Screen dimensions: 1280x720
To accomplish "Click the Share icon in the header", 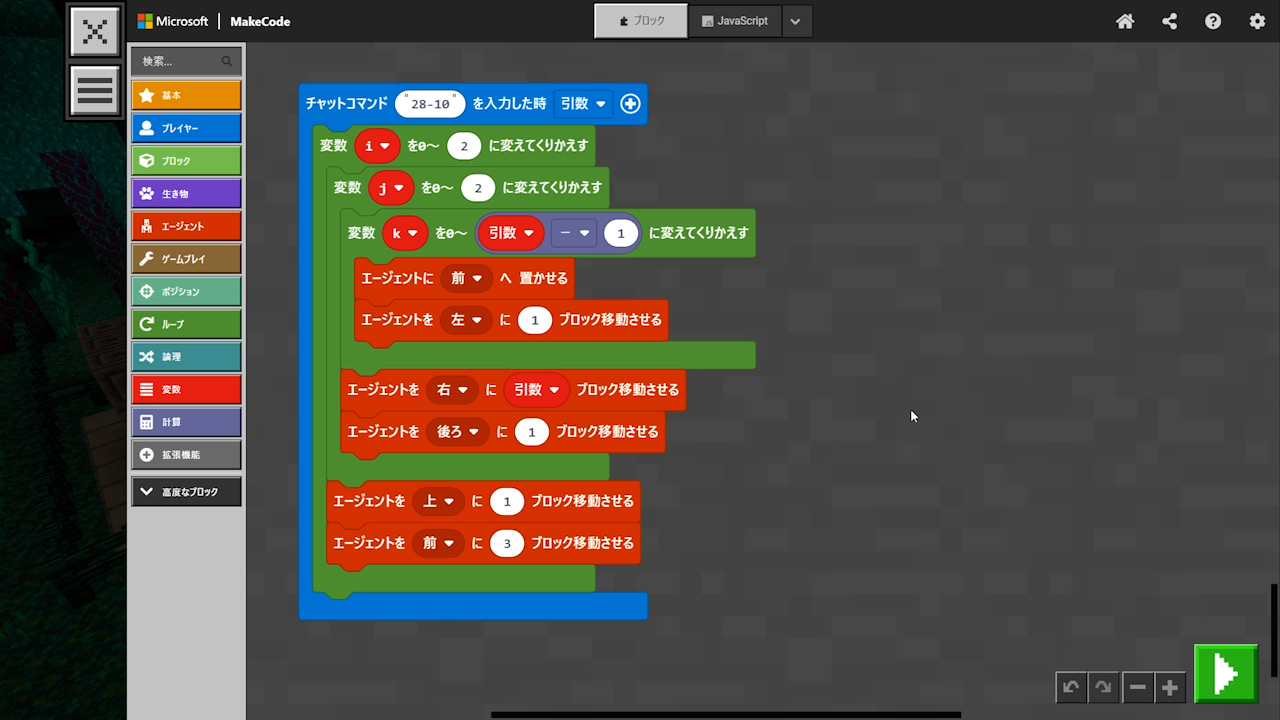I will coord(1169,21).
